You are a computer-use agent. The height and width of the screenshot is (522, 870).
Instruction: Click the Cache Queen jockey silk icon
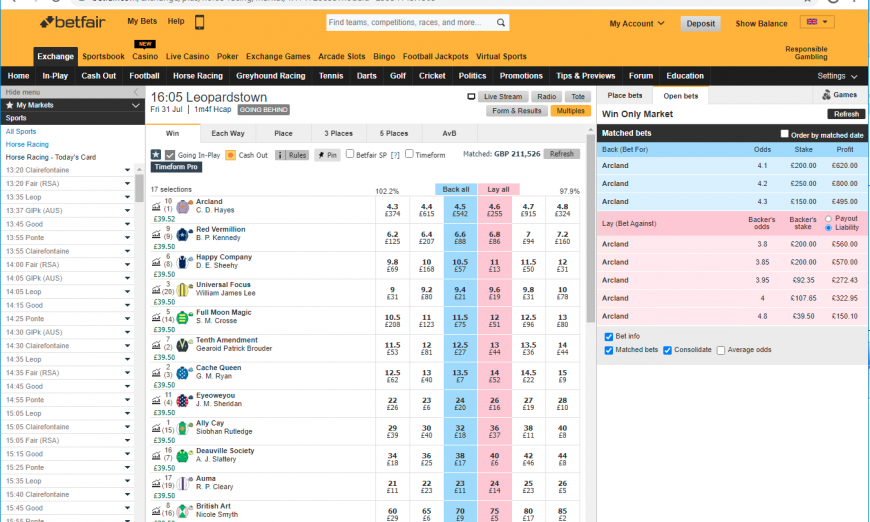pos(183,373)
